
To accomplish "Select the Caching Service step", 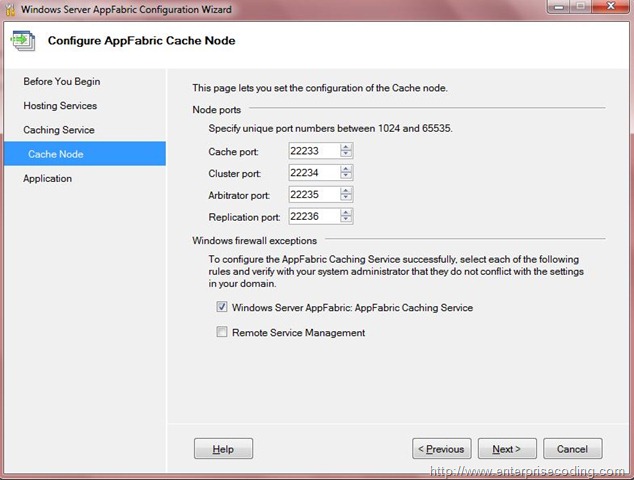I will coord(59,130).
